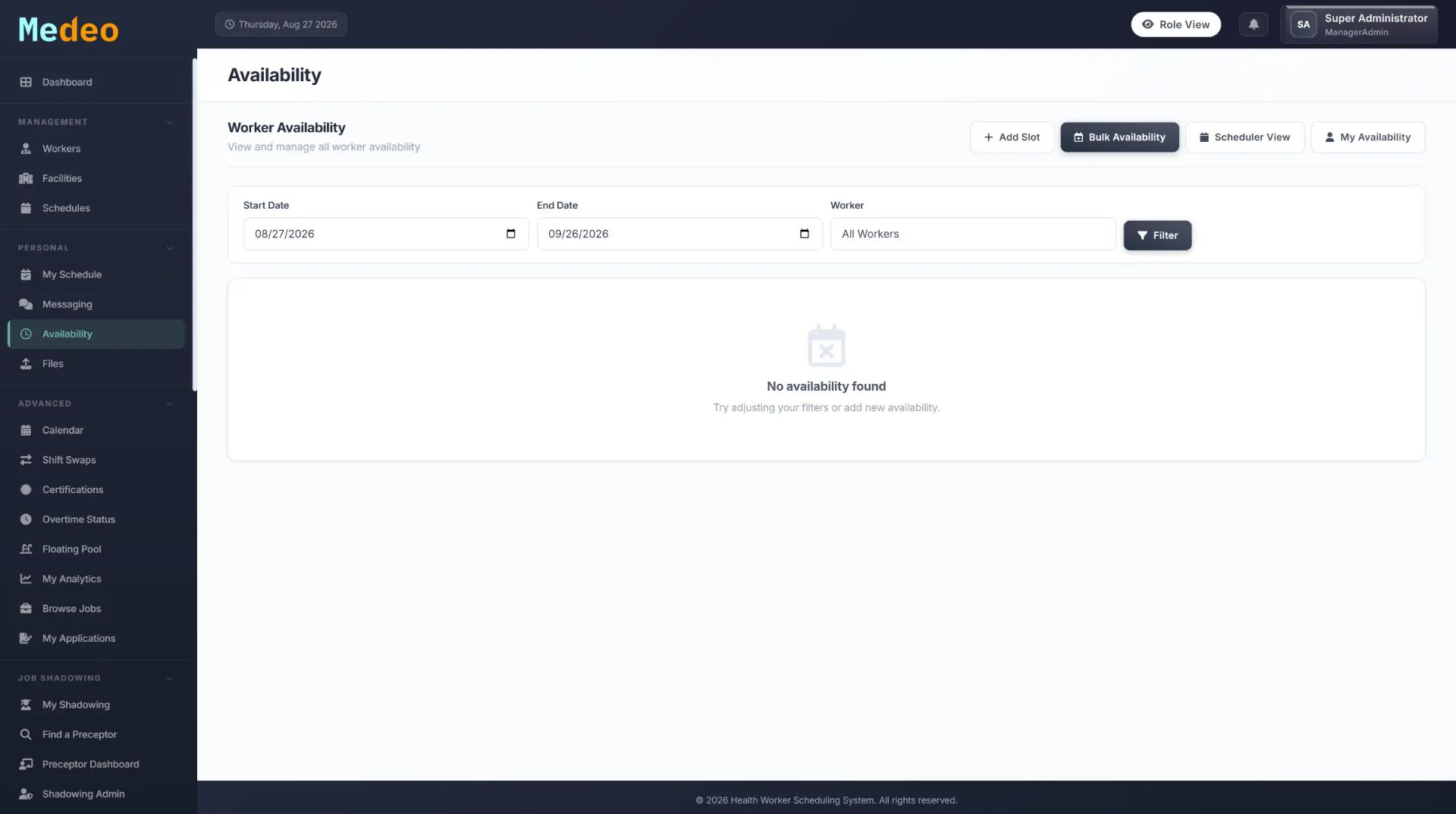The width and height of the screenshot is (1456, 814).
Task: Switch to Scheduler View
Action: 1244,137
